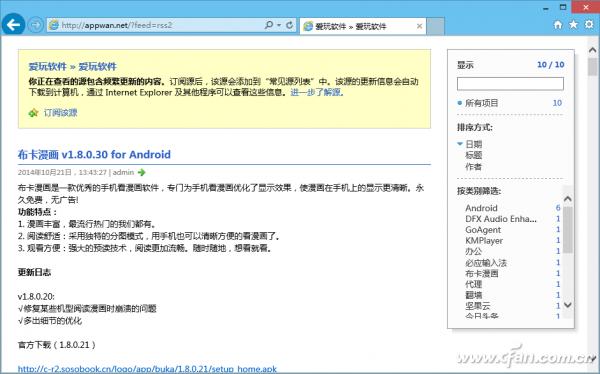Open 布卡漫画 v1.8.0.30 for Android title
The height and width of the screenshot is (374, 600).
pyautogui.click(x=94, y=155)
